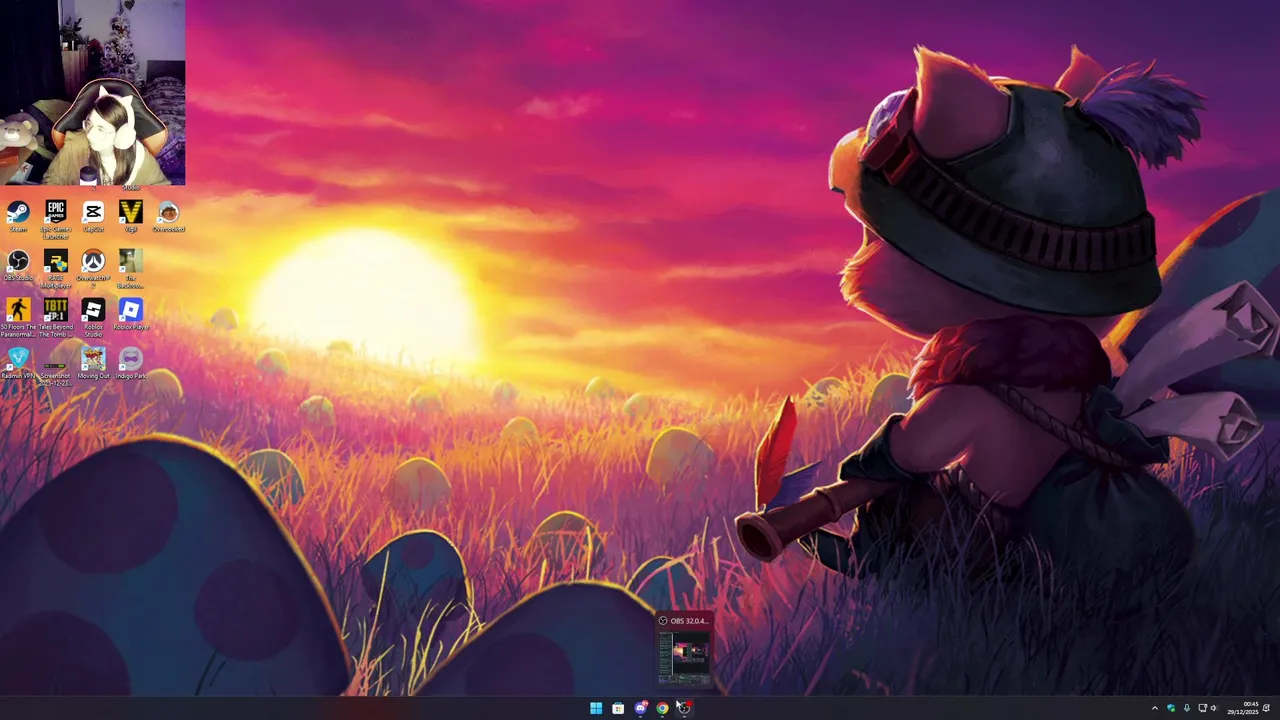1280x720 pixels.
Task: Click the OBS taskbar icon
Action: pos(684,708)
